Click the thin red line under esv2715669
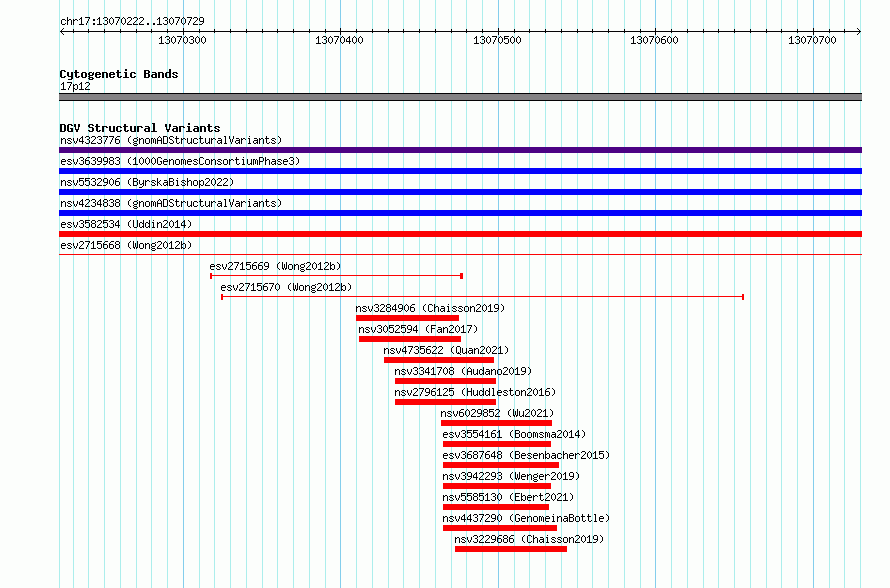Viewport: 890px width, 588px height. click(337, 276)
